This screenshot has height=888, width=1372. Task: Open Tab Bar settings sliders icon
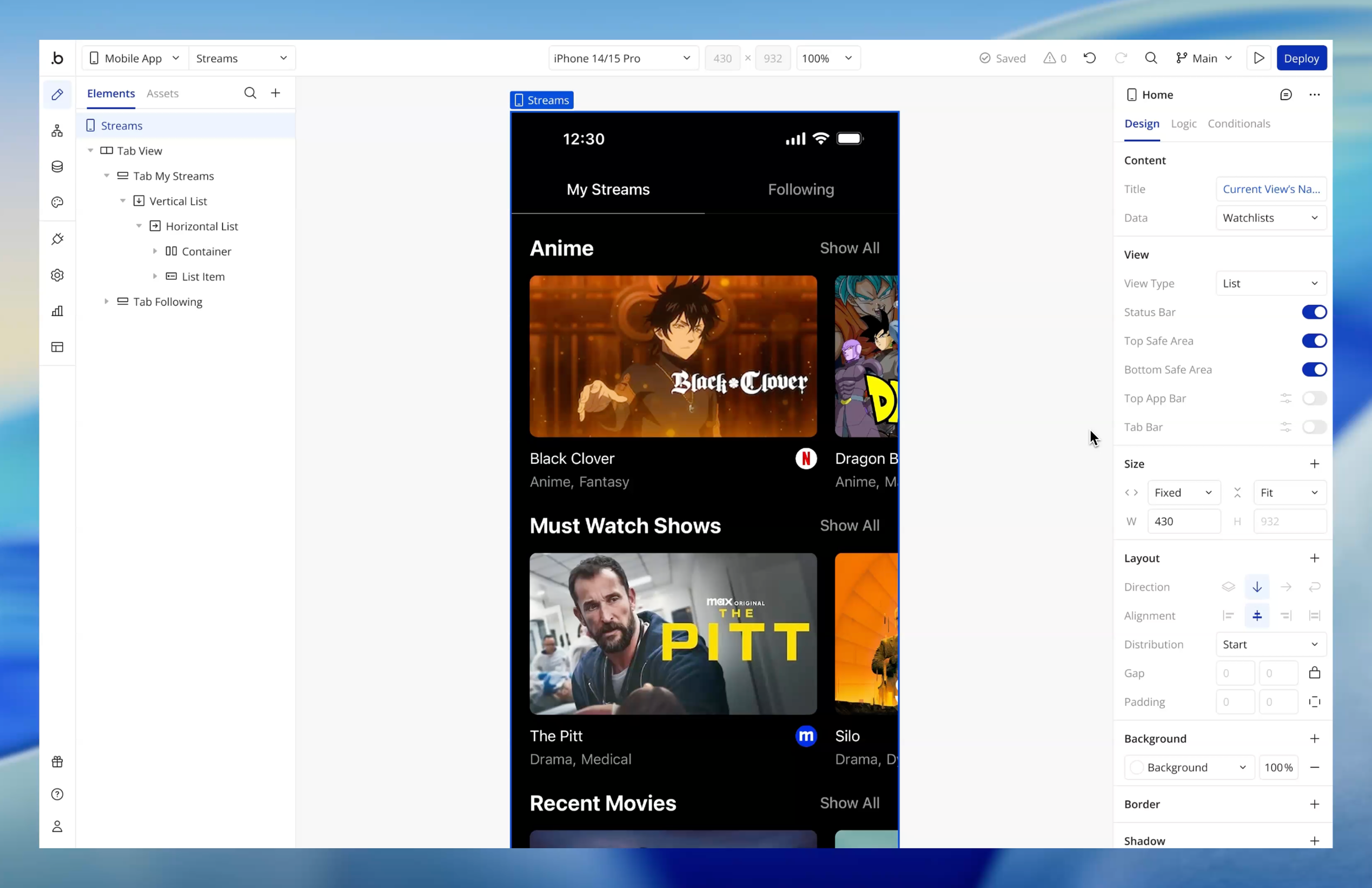(1286, 427)
